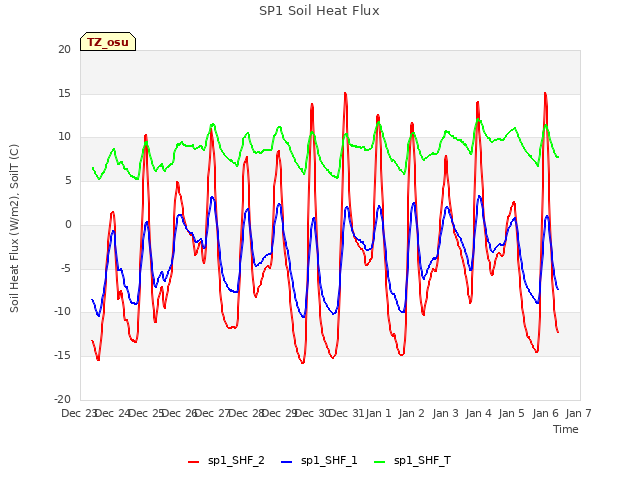640x480 pixels.
Task: Click the 20 y-axis tick label
Action: 64,49
